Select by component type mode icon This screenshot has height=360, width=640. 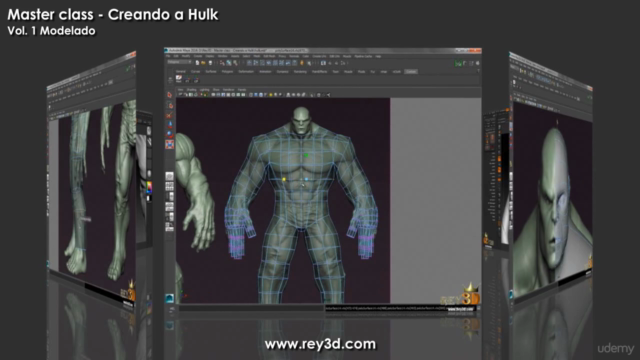pyautogui.click(x=236, y=63)
